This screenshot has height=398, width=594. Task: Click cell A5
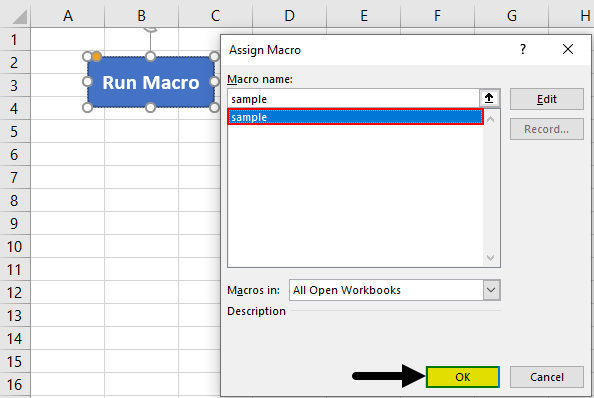[68, 131]
